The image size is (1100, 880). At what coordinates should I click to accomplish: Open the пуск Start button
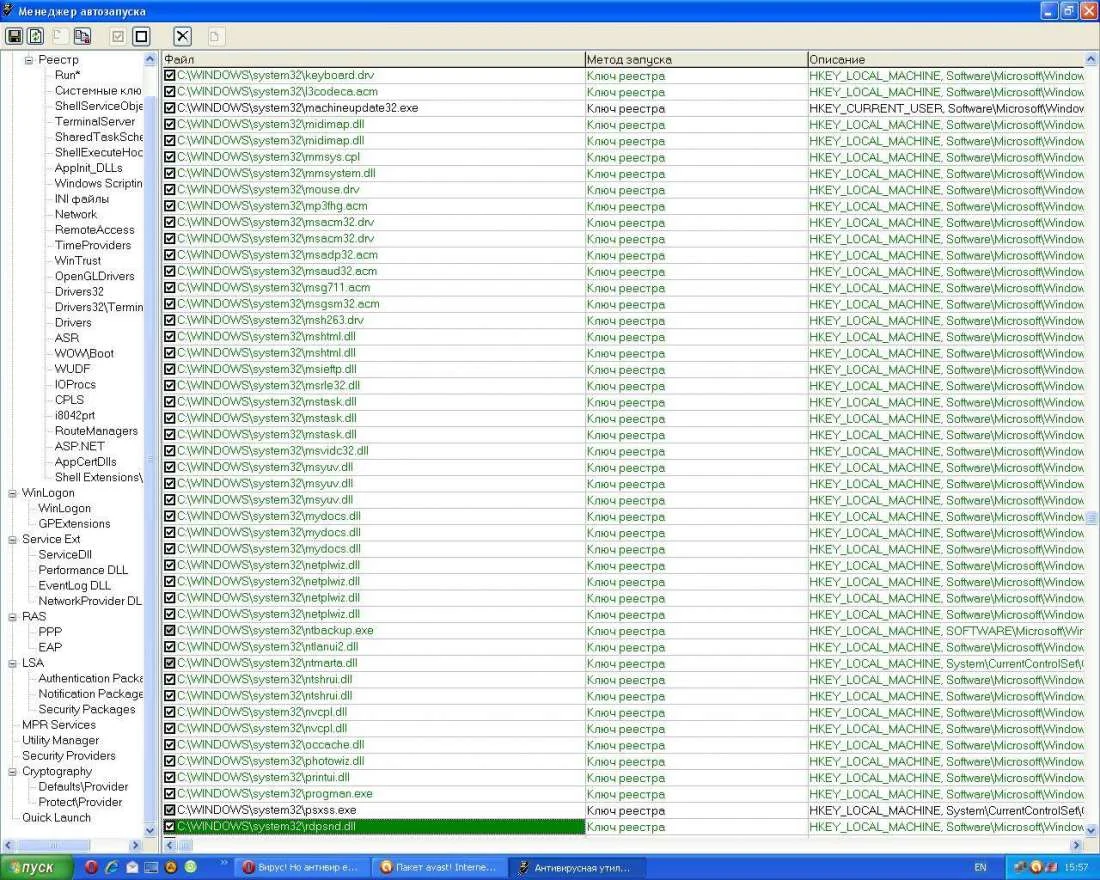pos(36,867)
